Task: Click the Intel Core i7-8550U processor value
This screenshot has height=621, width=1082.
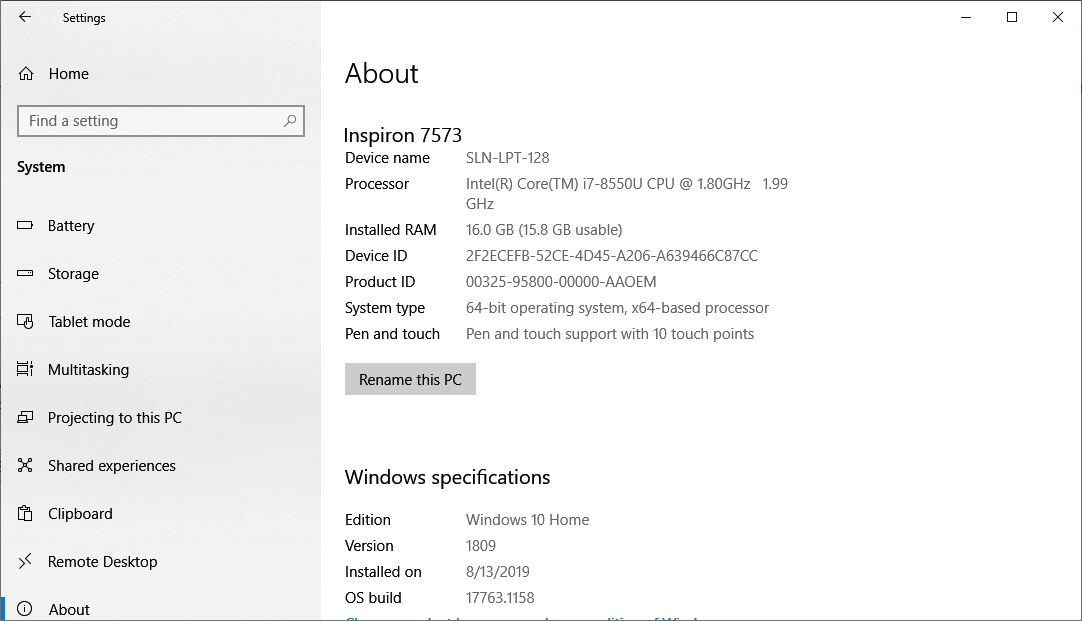Action: point(627,193)
